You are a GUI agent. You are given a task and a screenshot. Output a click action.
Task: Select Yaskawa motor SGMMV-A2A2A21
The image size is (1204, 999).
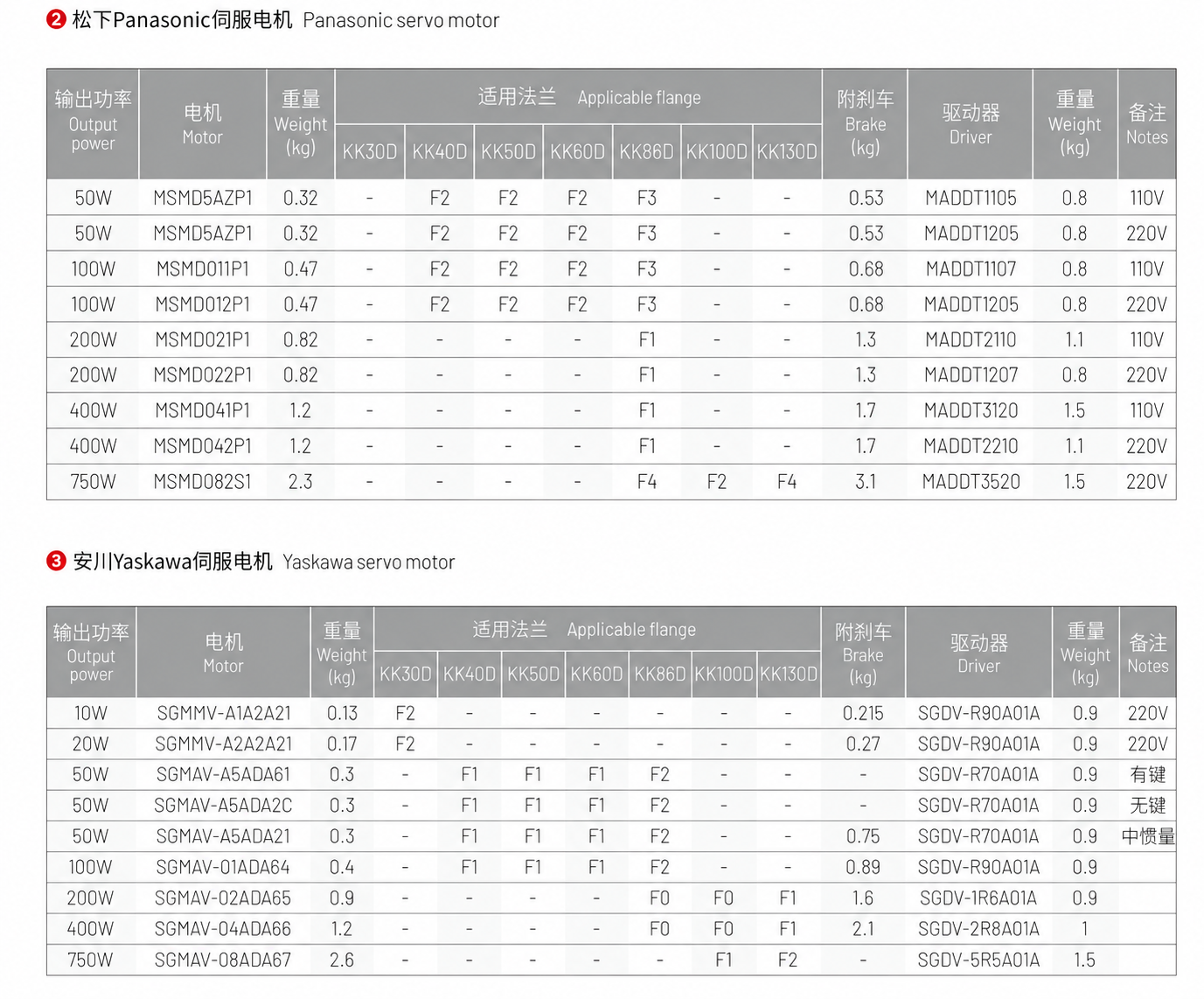point(224,744)
